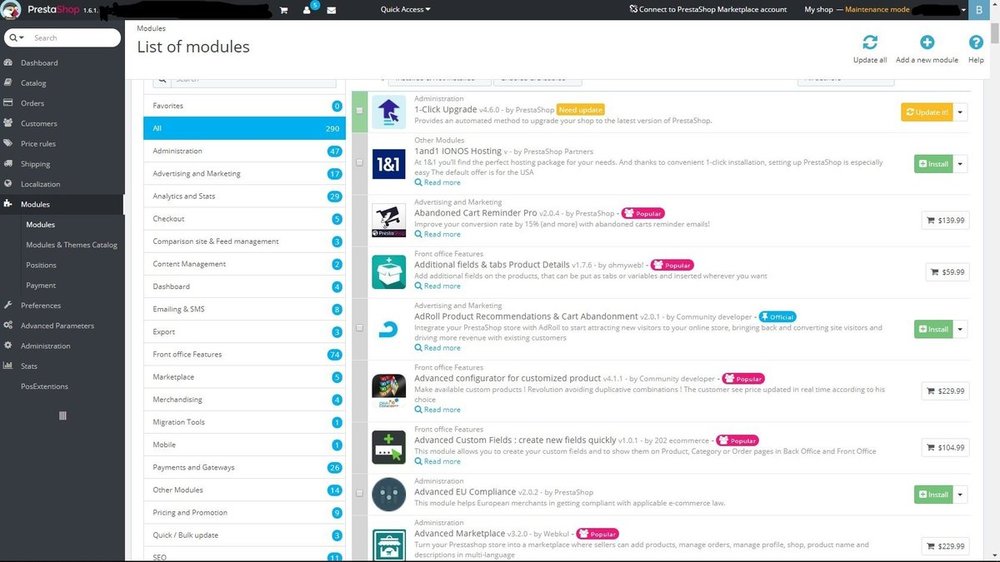Expand the dropdown arrow beside Update it!
1000x562 pixels.
click(x=961, y=112)
